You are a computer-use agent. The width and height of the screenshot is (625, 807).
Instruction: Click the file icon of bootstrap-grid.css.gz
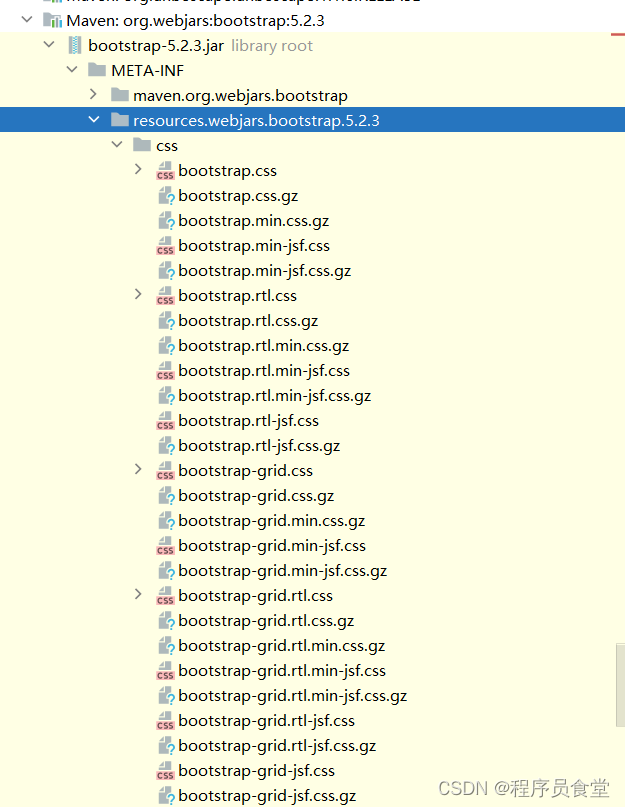[x=166, y=496]
